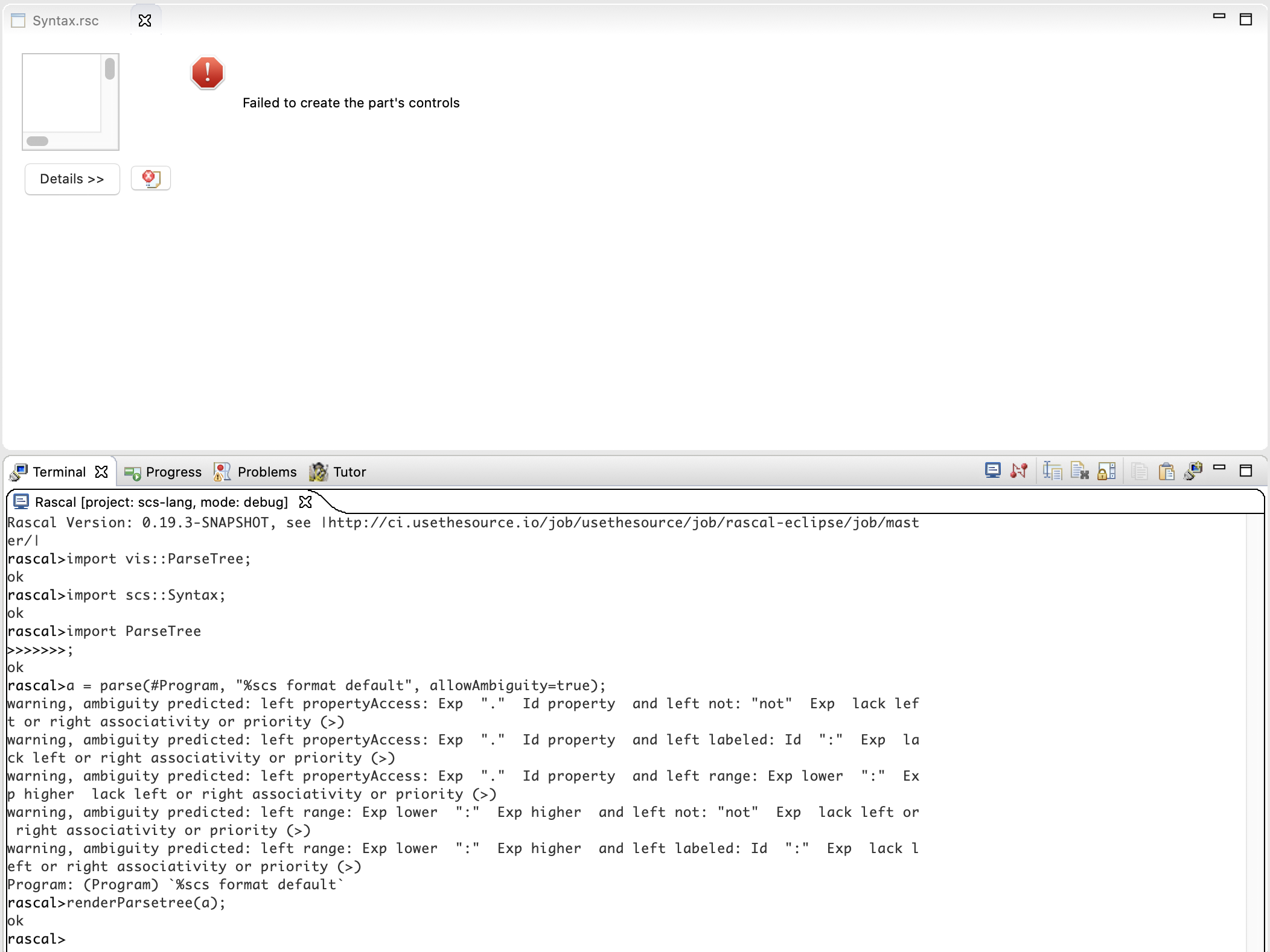Expand error details via Details button
The width and height of the screenshot is (1270, 952).
pos(72,179)
